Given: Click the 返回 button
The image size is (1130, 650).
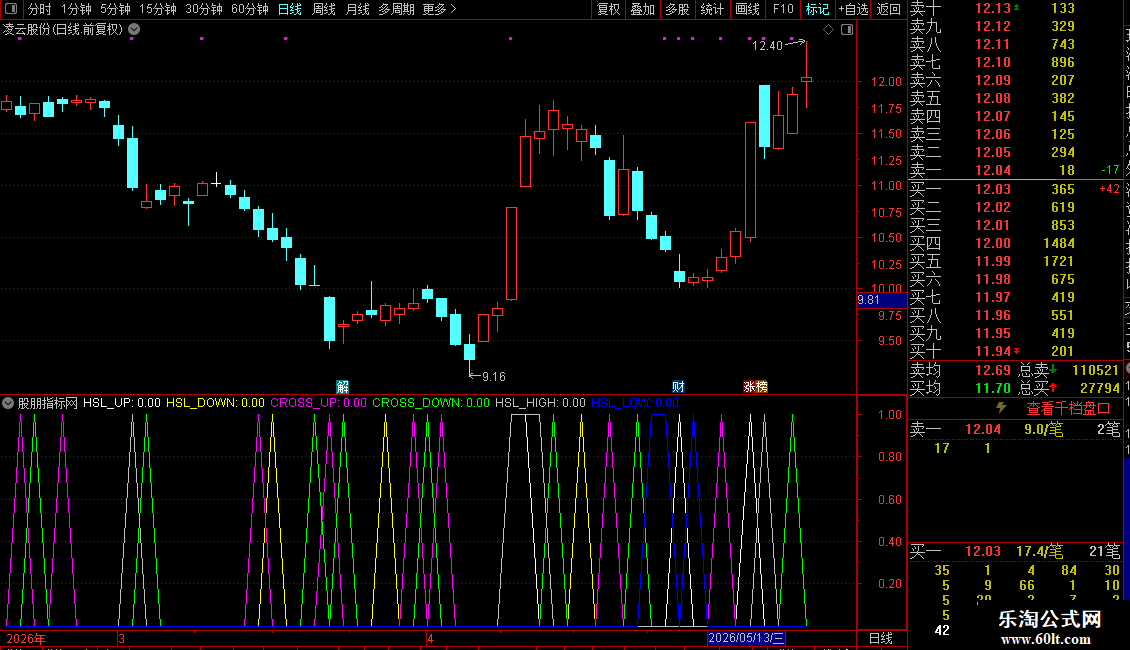Looking at the screenshot, I should (889, 9).
